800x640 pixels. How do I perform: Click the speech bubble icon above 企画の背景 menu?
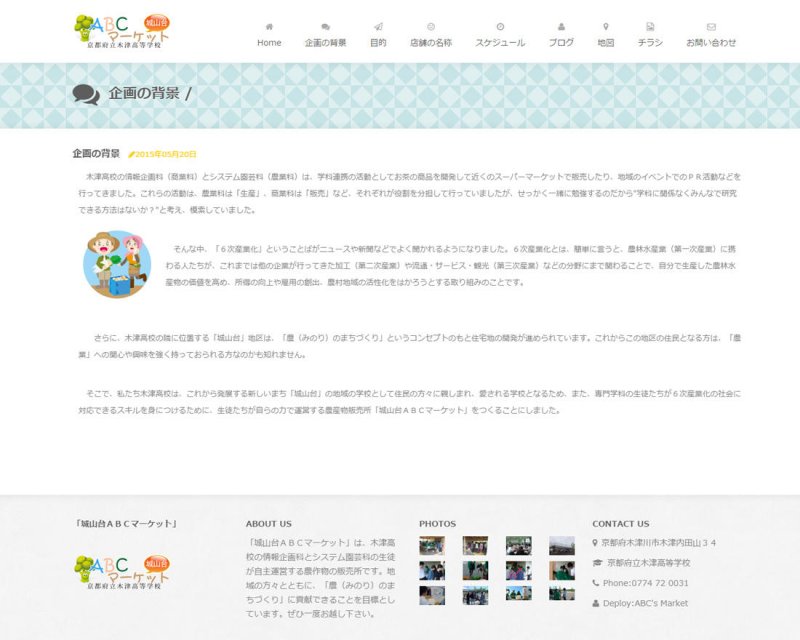[x=326, y=27]
